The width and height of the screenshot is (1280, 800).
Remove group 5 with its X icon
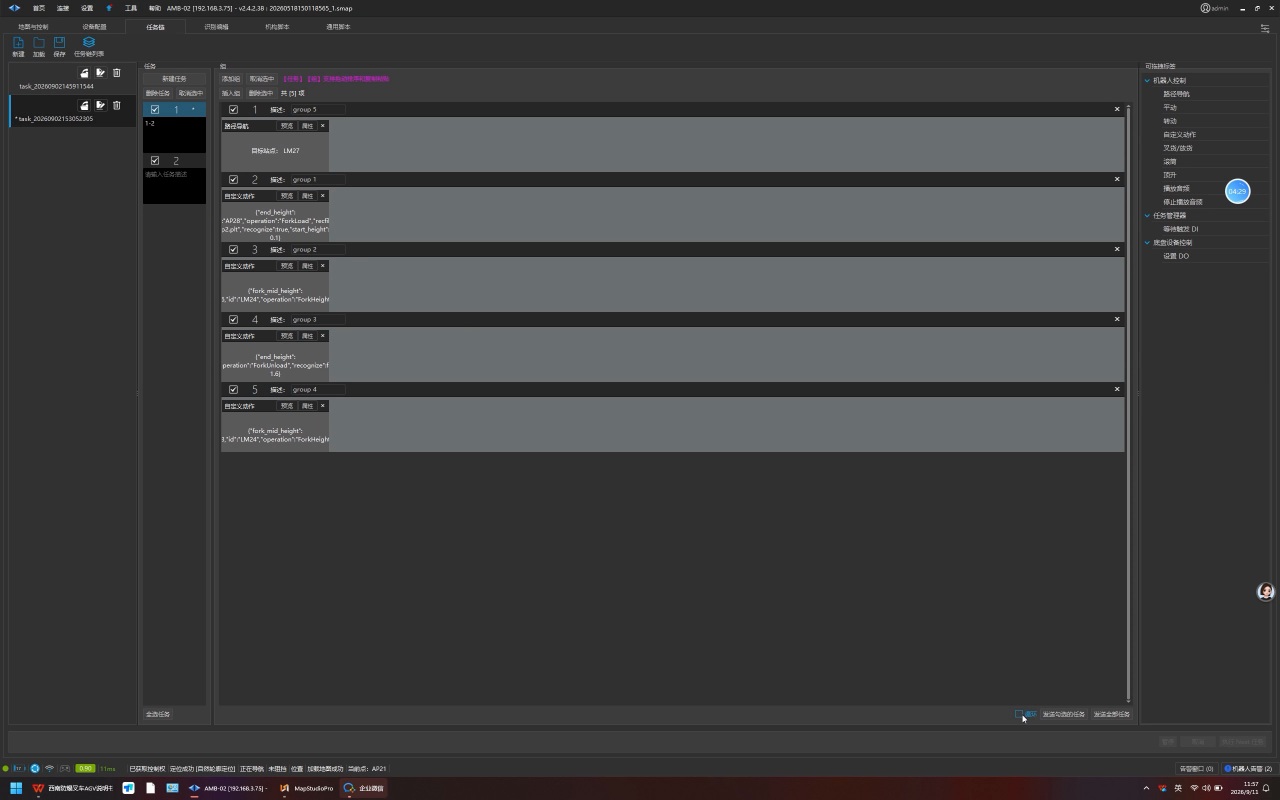pos(1117,109)
